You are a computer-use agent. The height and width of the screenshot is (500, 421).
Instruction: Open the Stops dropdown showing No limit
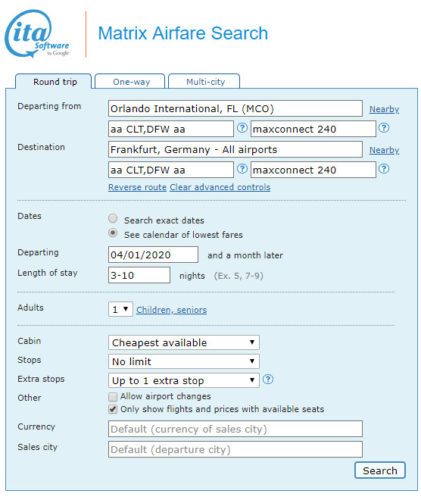point(184,361)
